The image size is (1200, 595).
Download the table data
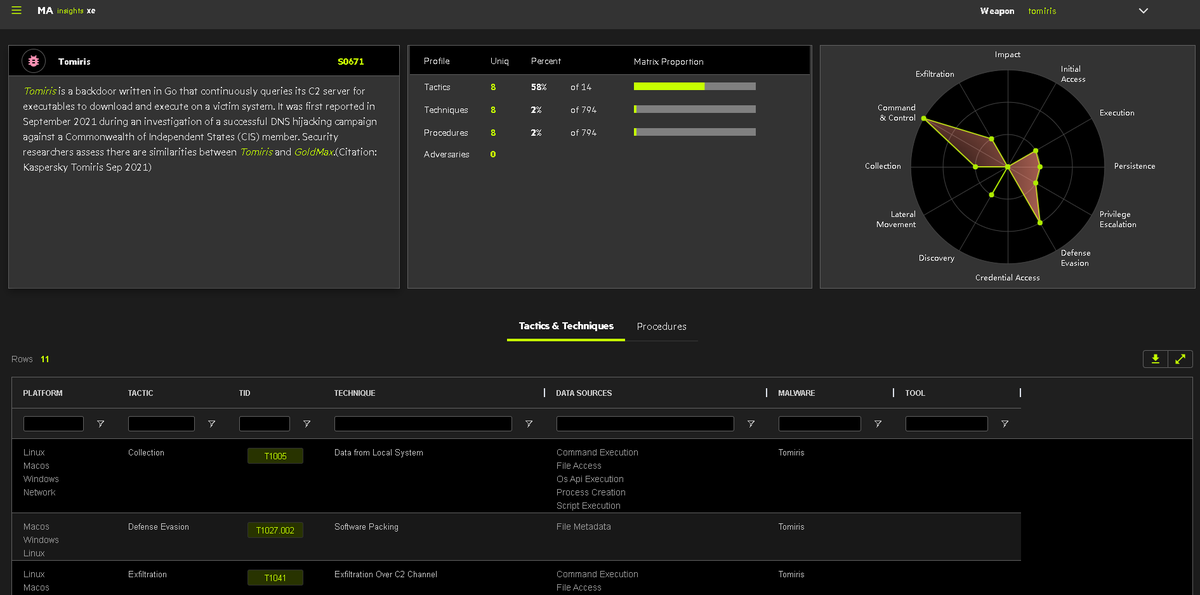click(x=1155, y=359)
